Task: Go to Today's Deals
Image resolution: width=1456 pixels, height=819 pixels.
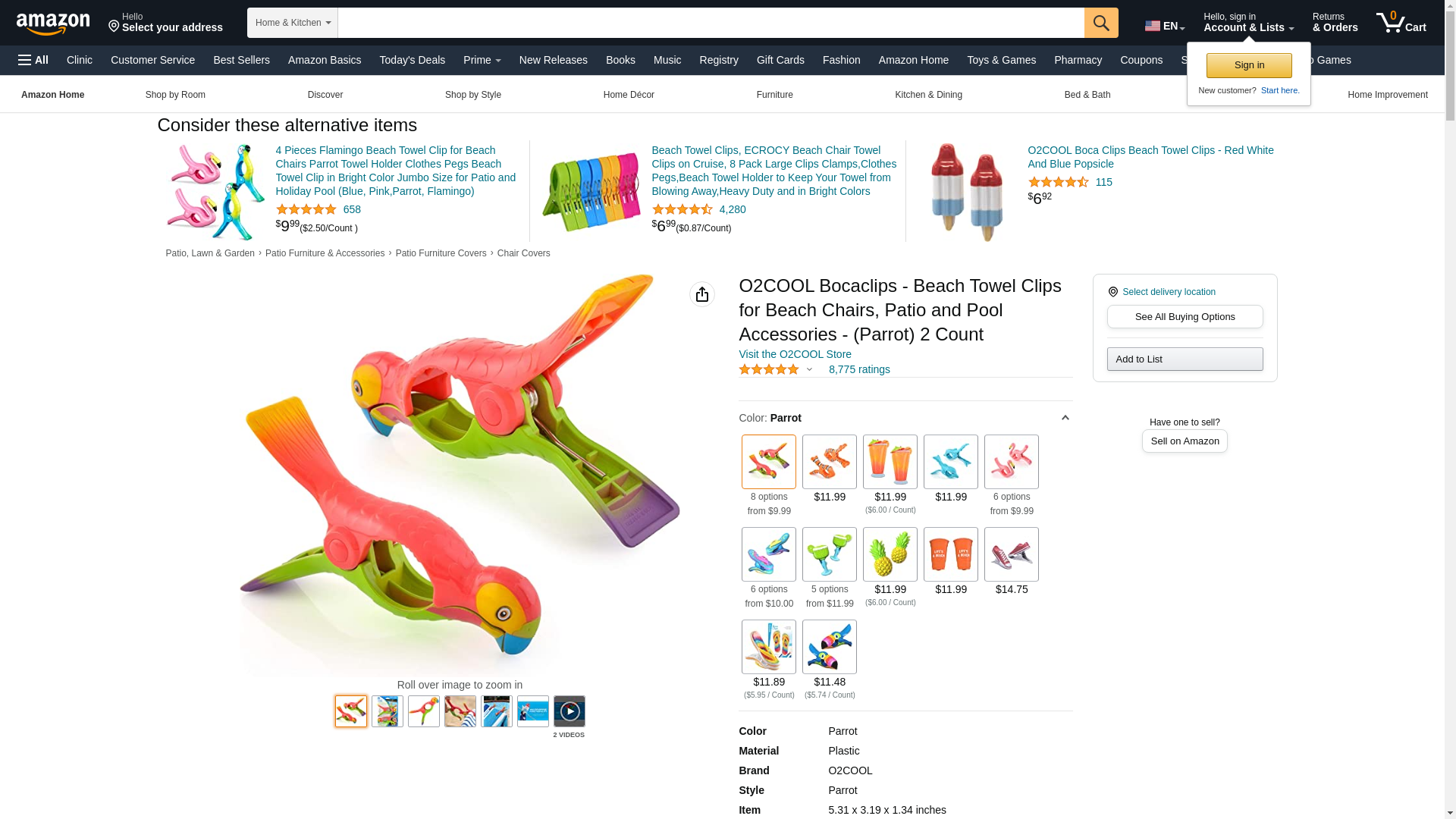Action: 413,60
